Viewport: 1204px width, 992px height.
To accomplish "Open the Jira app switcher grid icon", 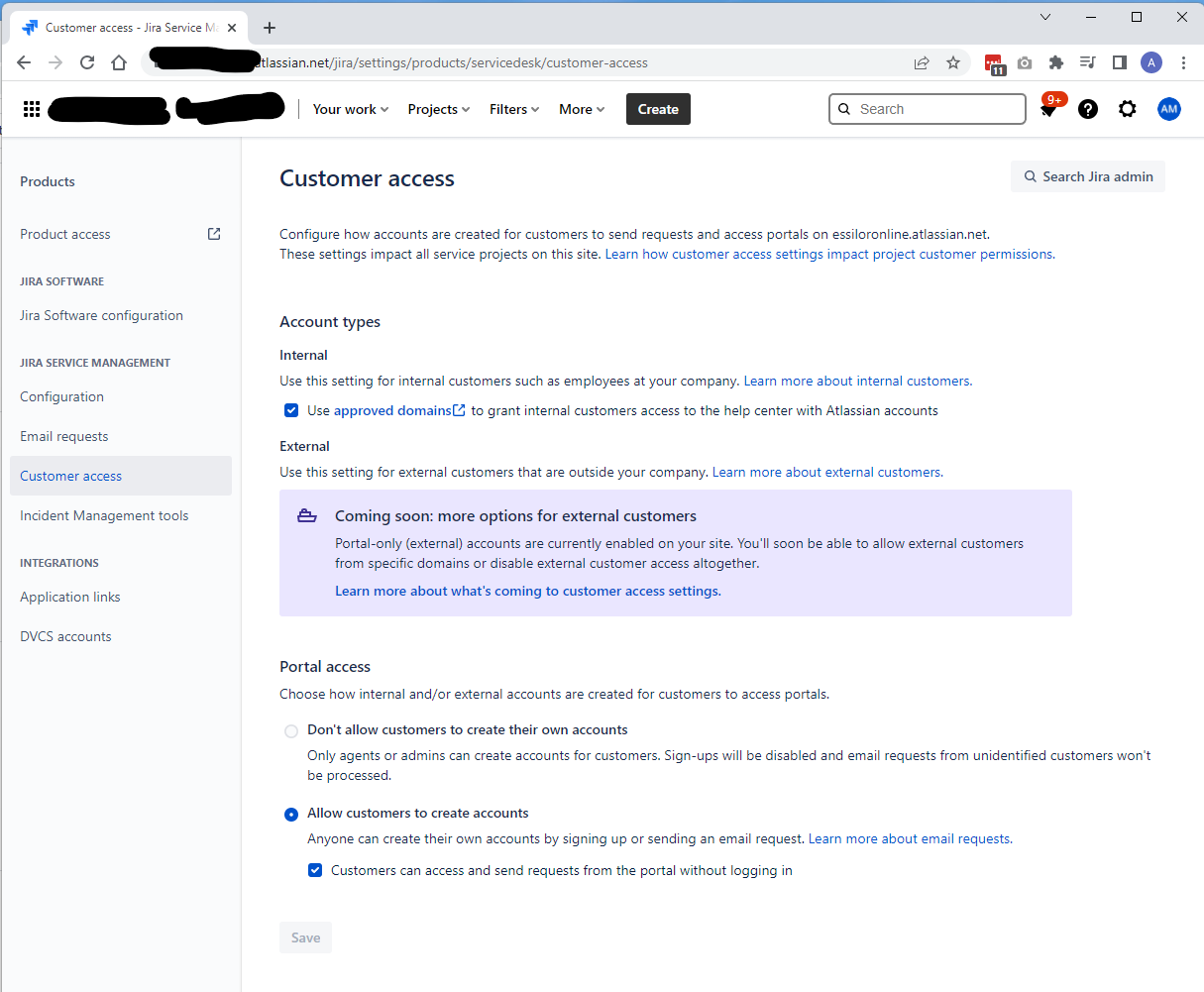I will pos(31,109).
